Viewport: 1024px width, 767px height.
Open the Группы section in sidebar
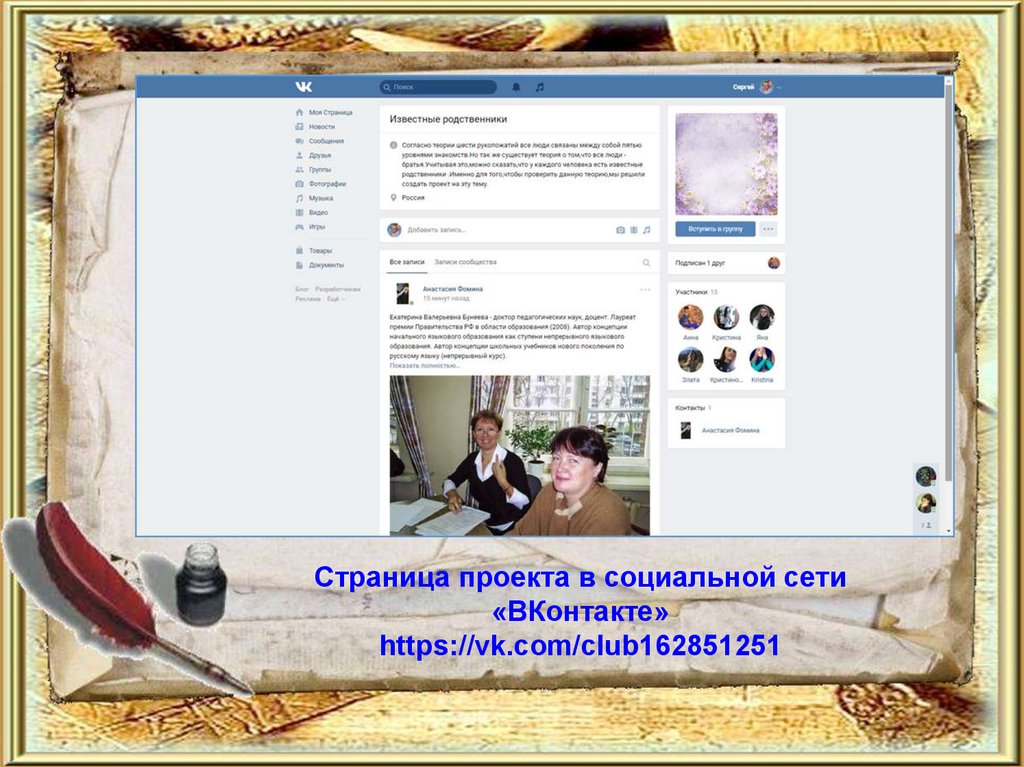click(x=323, y=169)
